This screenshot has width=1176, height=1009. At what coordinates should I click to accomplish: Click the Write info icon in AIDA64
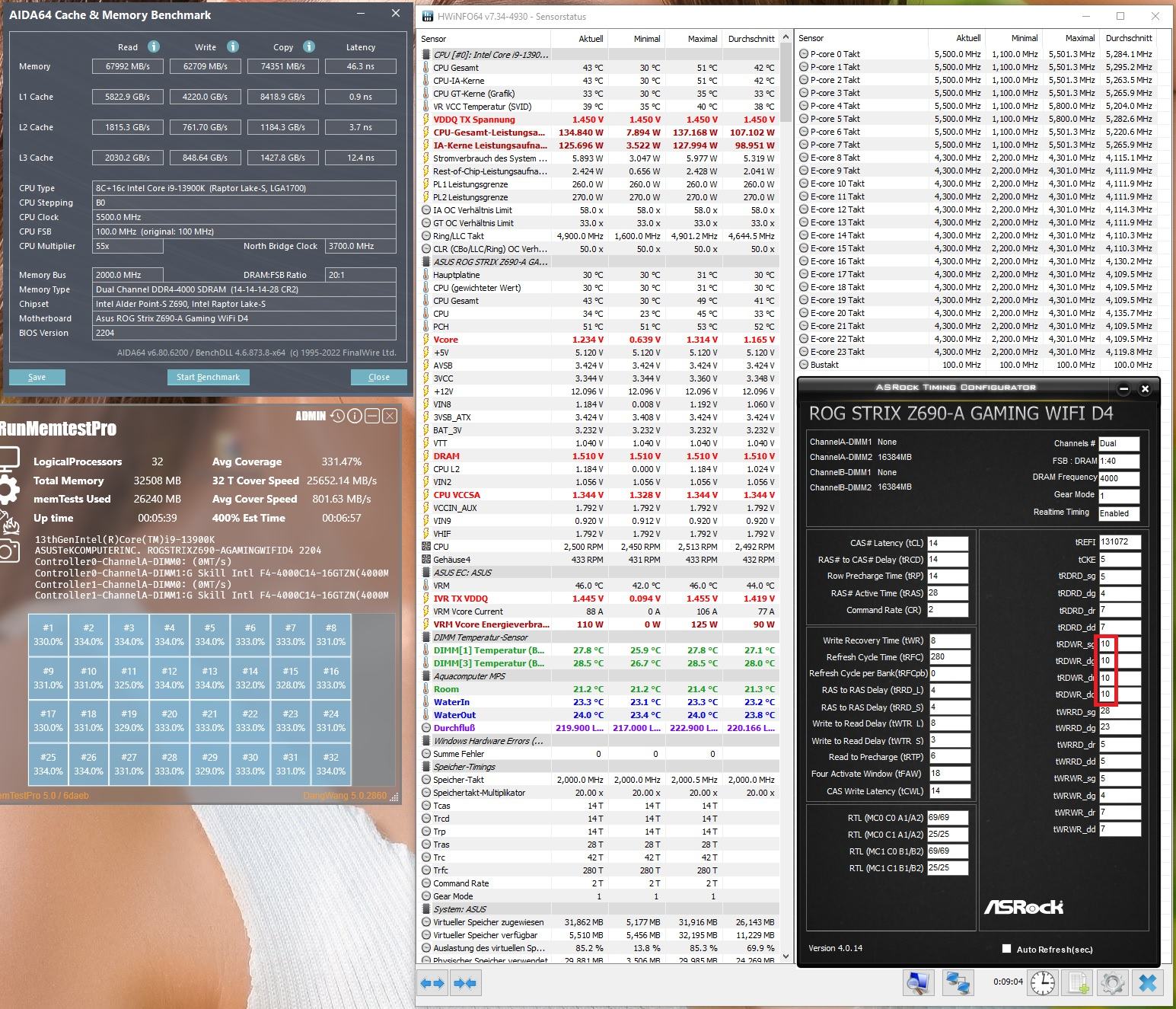point(233,46)
